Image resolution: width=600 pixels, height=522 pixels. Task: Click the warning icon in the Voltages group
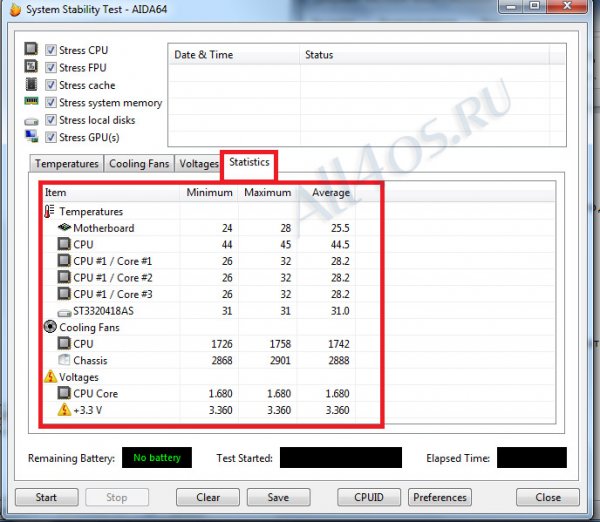pyautogui.click(x=50, y=377)
